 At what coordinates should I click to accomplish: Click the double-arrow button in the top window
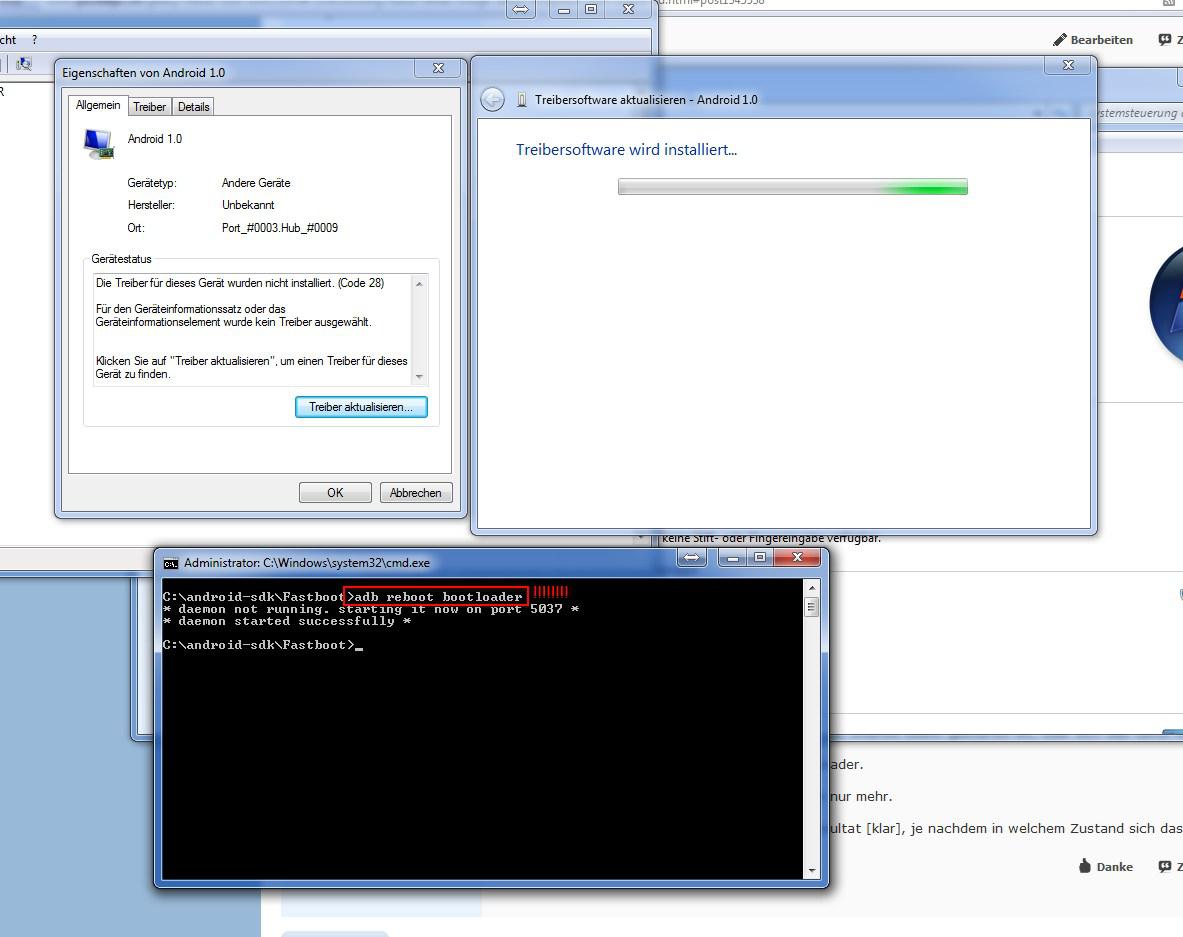click(x=521, y=10)
